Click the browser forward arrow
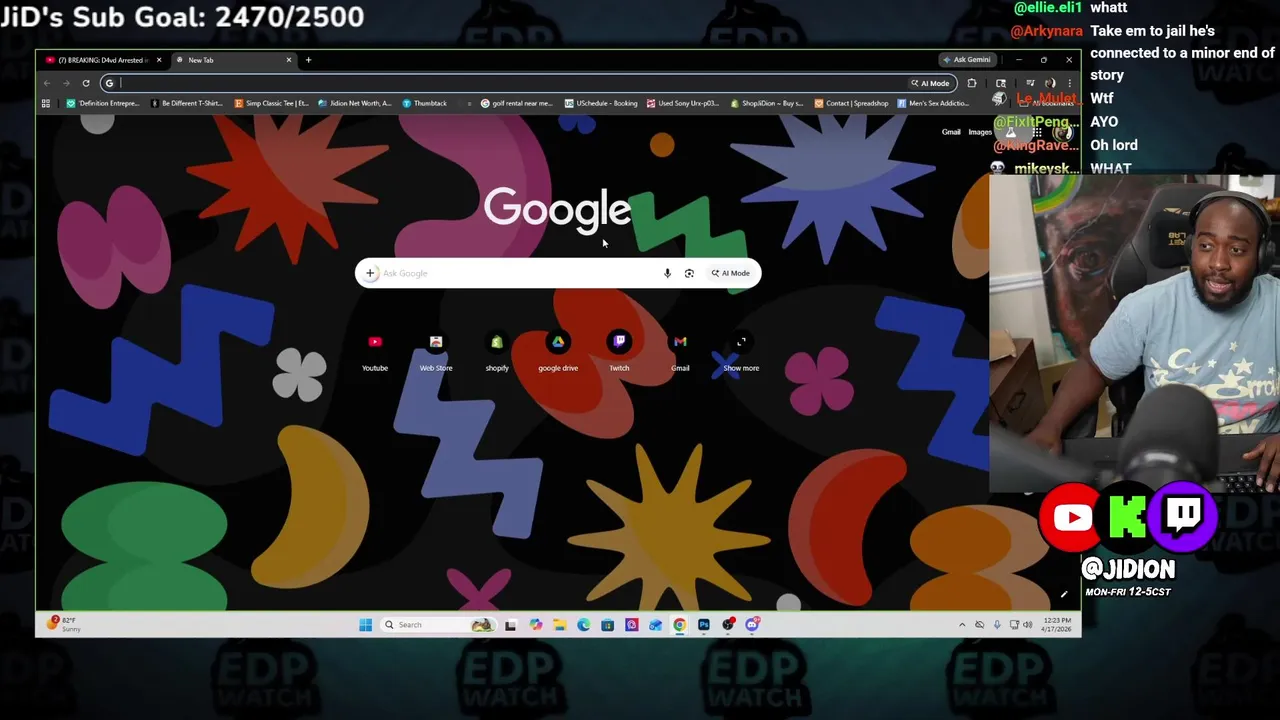The height and width of the screenshot is (720, 1280). click(66, 83)
